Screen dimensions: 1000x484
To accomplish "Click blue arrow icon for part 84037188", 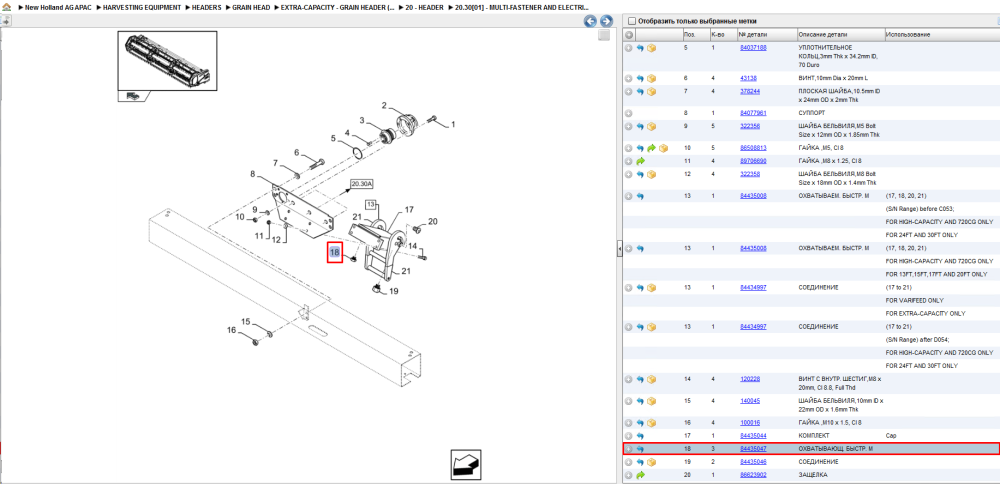I will [640, 48].
